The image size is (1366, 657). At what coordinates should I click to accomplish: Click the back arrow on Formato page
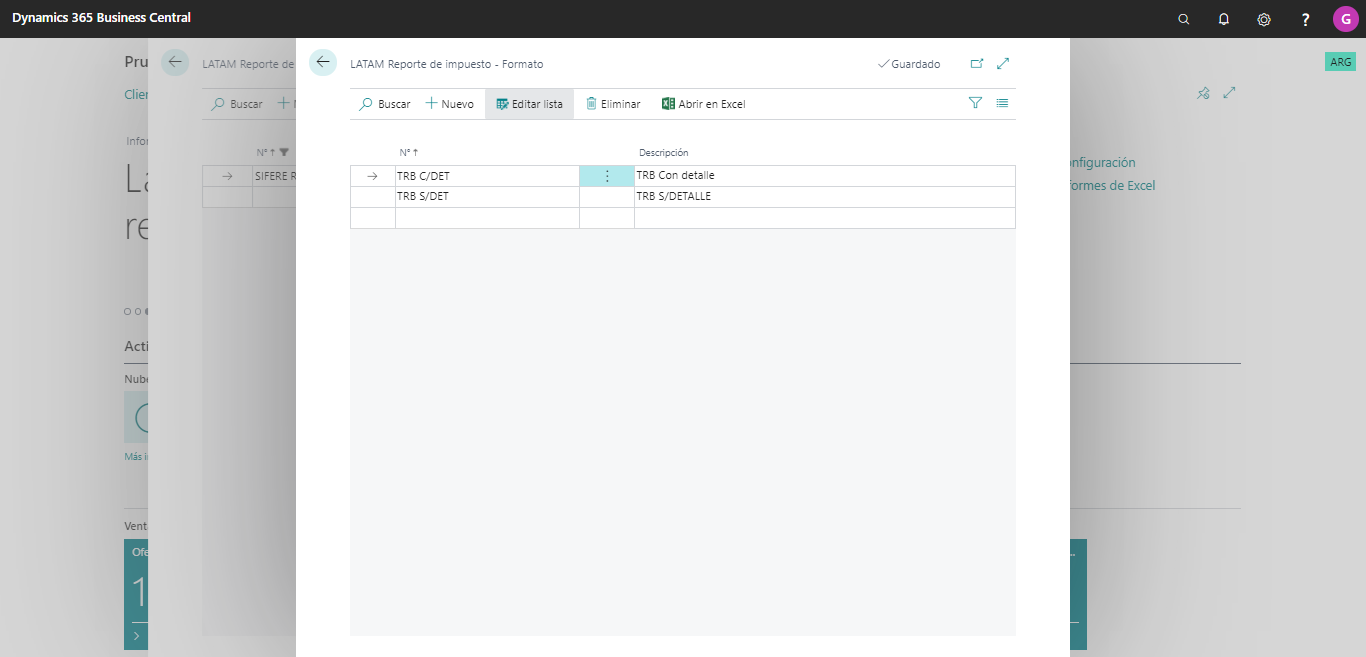(323, 62)
